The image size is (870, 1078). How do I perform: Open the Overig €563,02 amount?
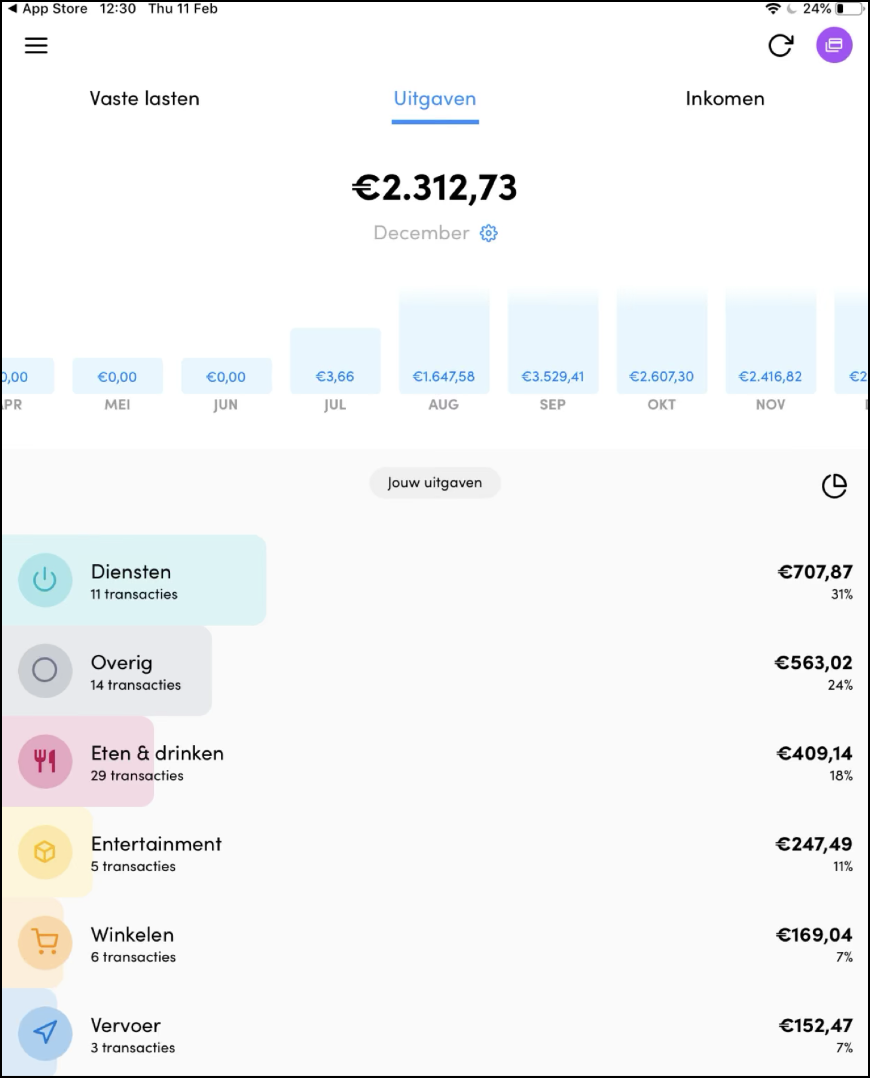click(x=814, y=663)
